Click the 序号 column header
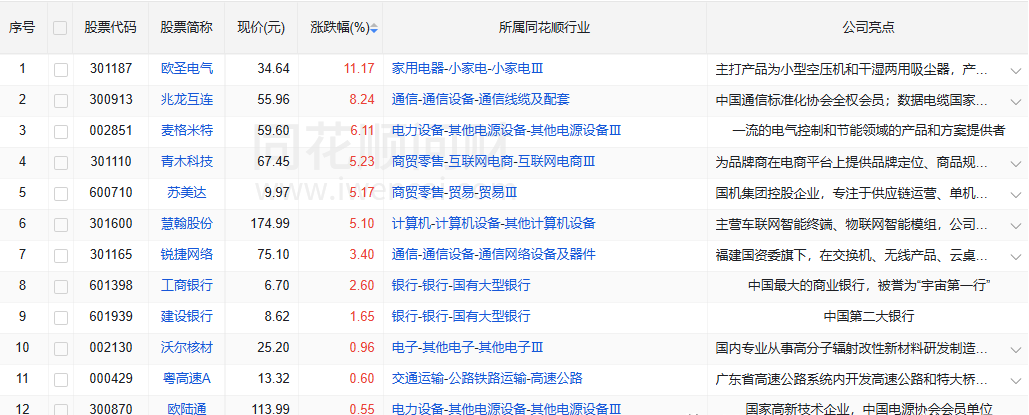 tap(22, 28)
